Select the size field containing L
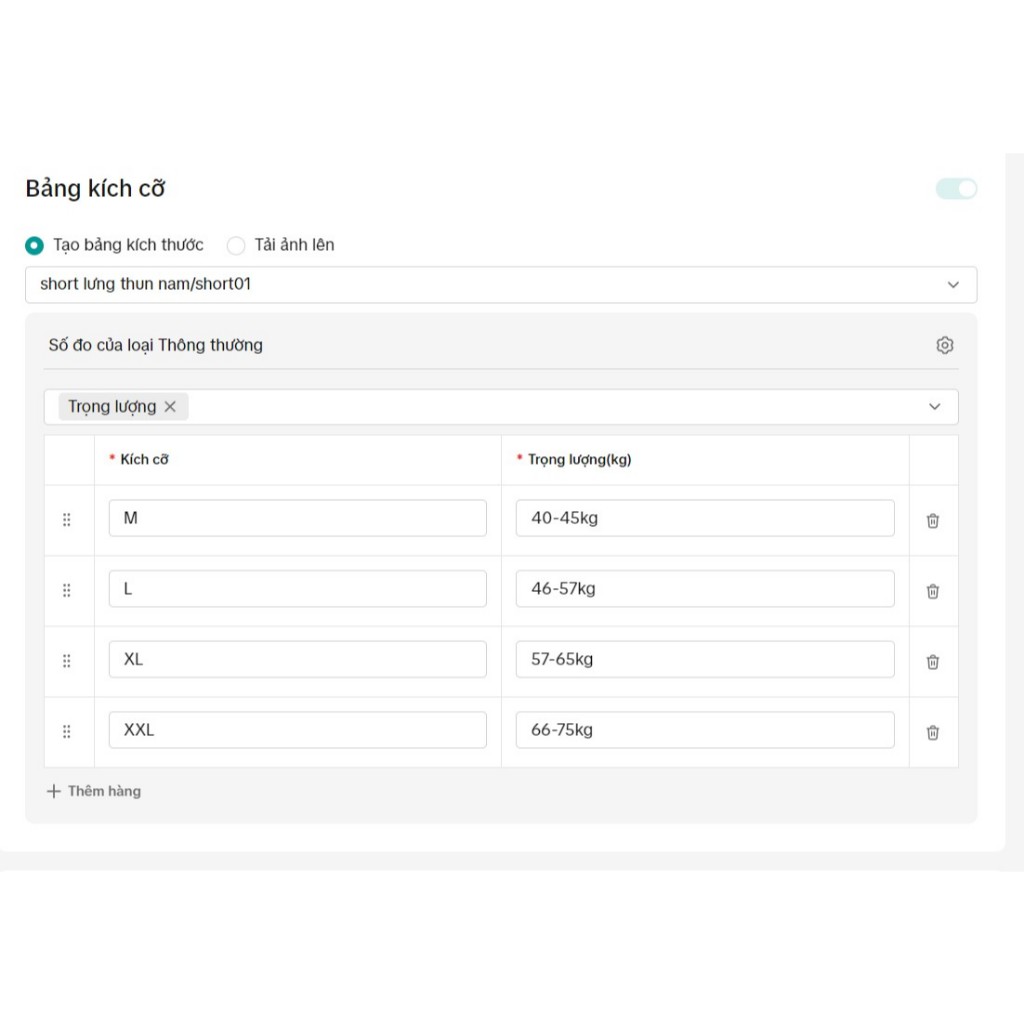 pyautogui.click(x=297, y=589)
